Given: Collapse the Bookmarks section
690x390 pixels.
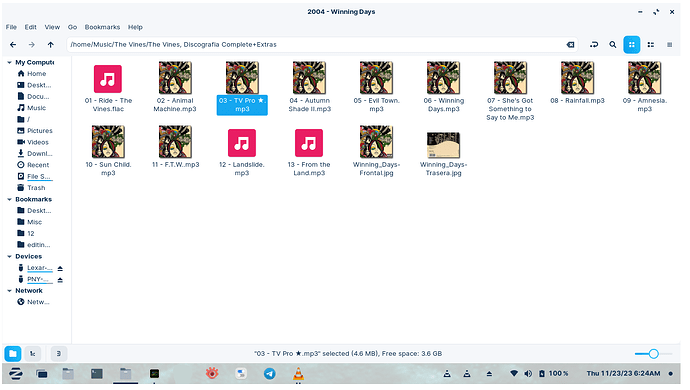Looking at the screenshot, I should tap(9, 199).
